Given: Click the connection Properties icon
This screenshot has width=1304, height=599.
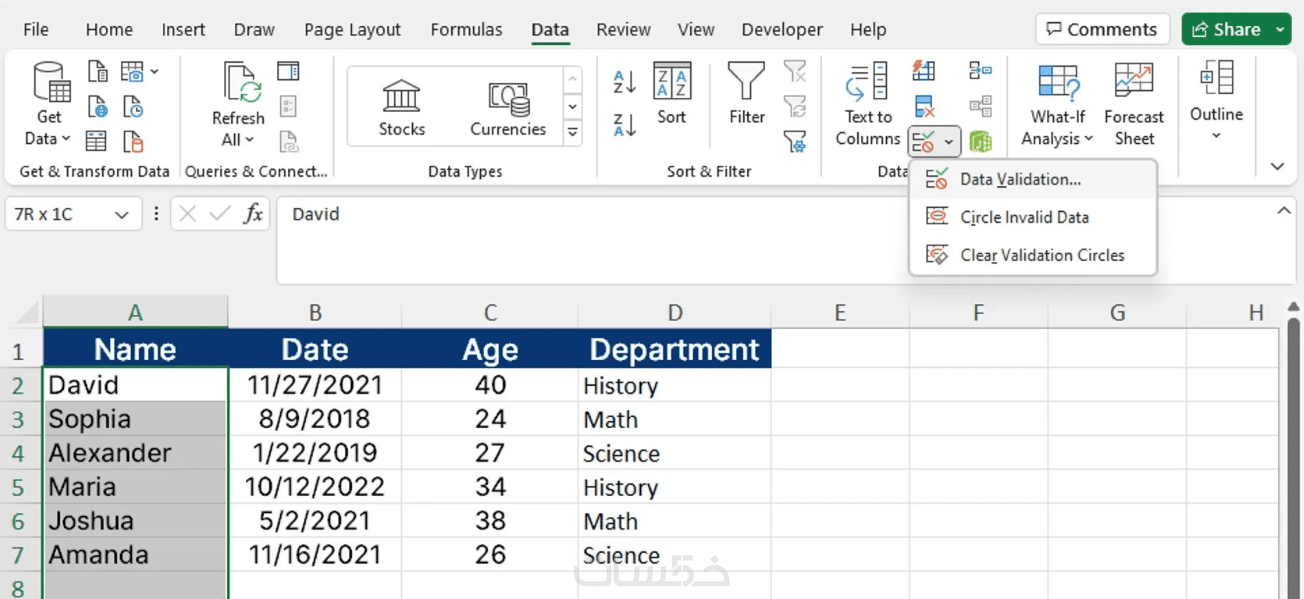Looking at the screenshot, I should click(x=288, y=106).
